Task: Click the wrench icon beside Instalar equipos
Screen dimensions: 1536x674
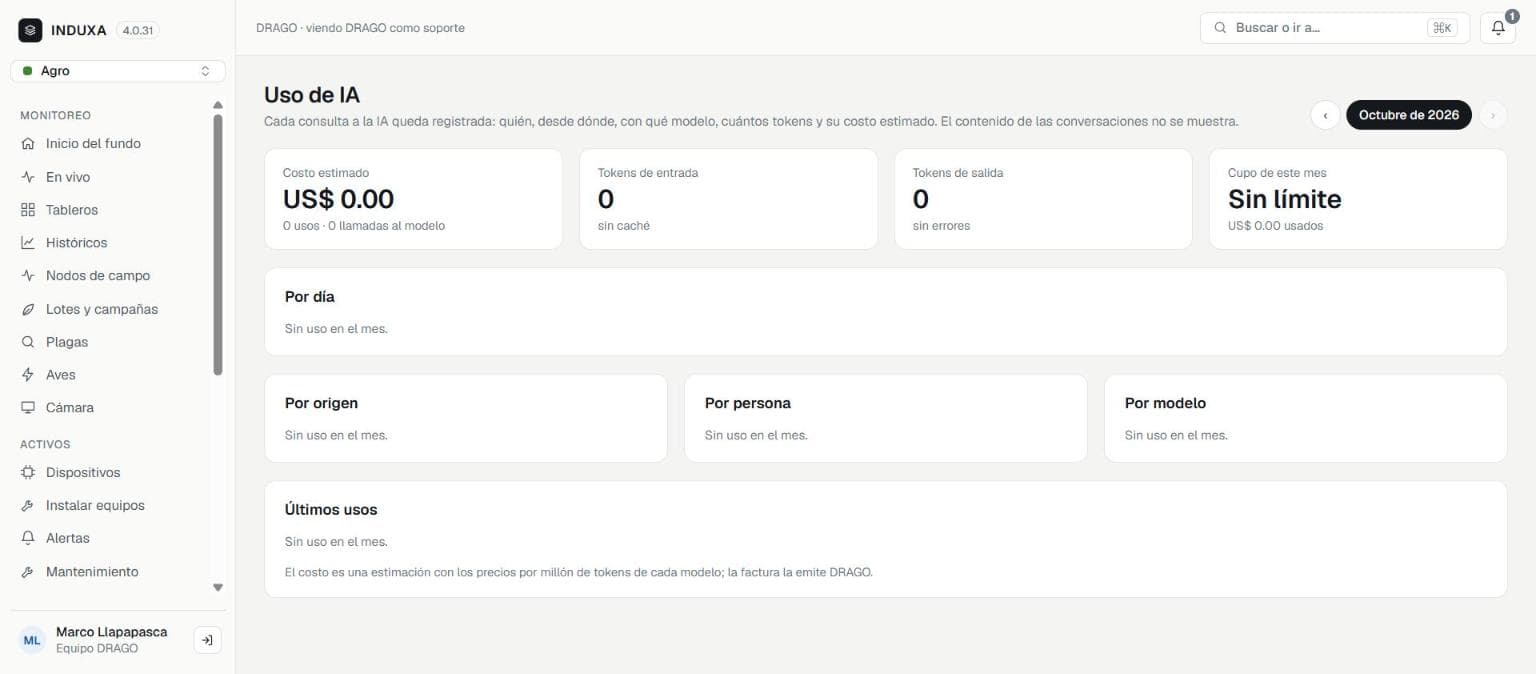Action: [28, 506]
